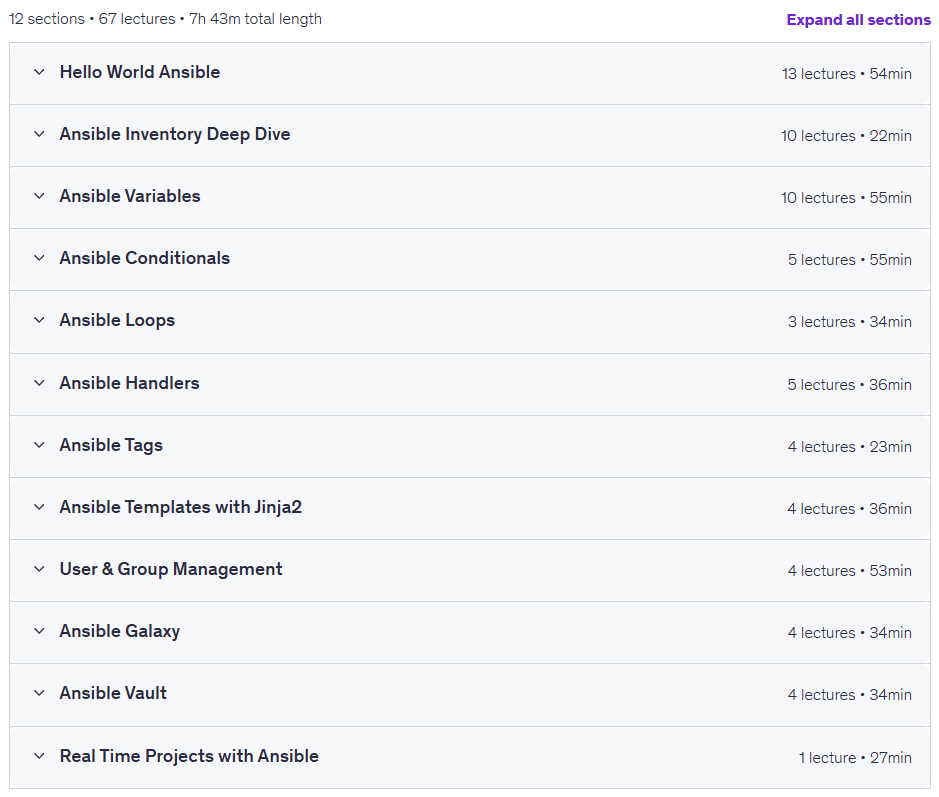The image size is (939, 797).
Task: Click the '1 lecture • 27min' label
Action: 855,757
